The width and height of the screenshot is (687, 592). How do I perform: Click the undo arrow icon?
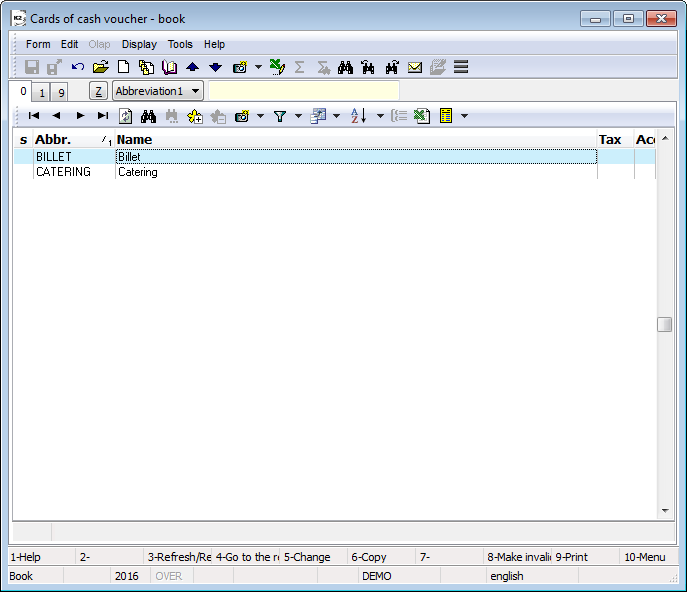[78, 67]
